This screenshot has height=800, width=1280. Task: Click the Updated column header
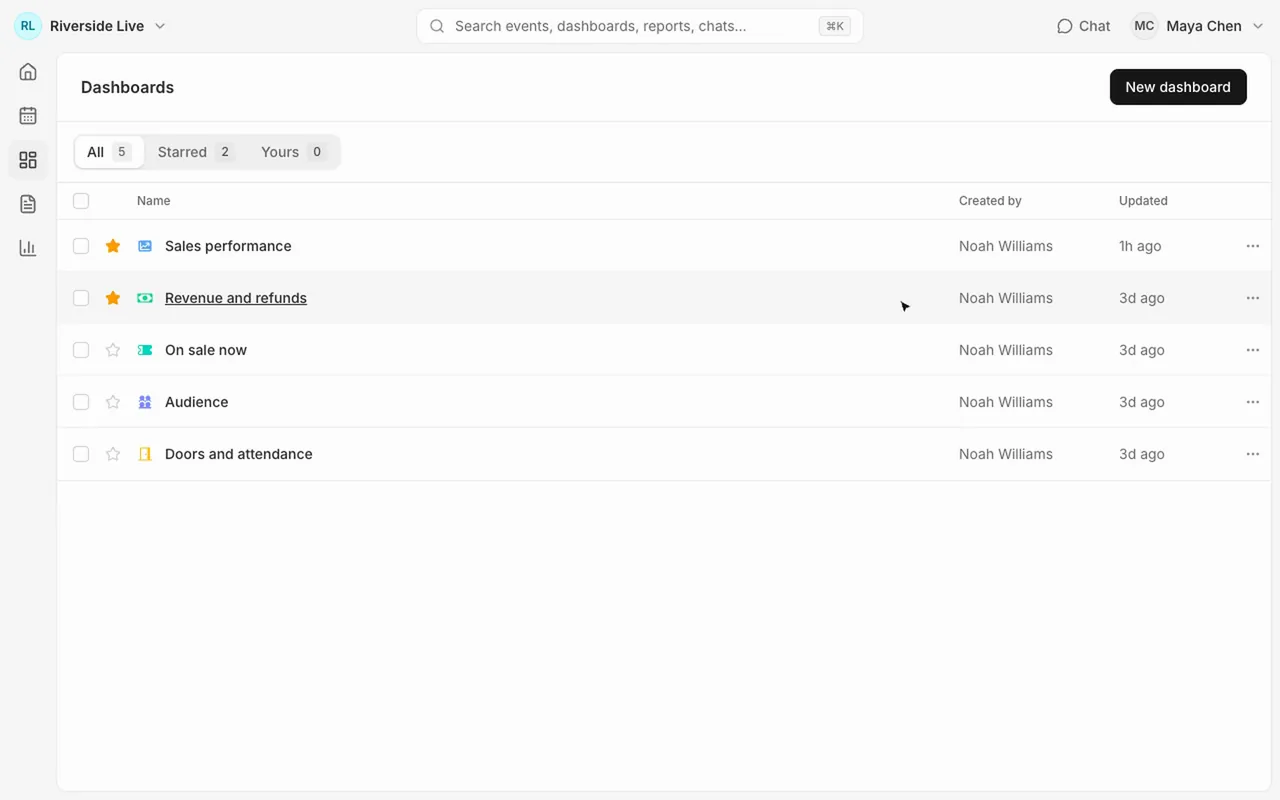click(x=1143, y=201)
